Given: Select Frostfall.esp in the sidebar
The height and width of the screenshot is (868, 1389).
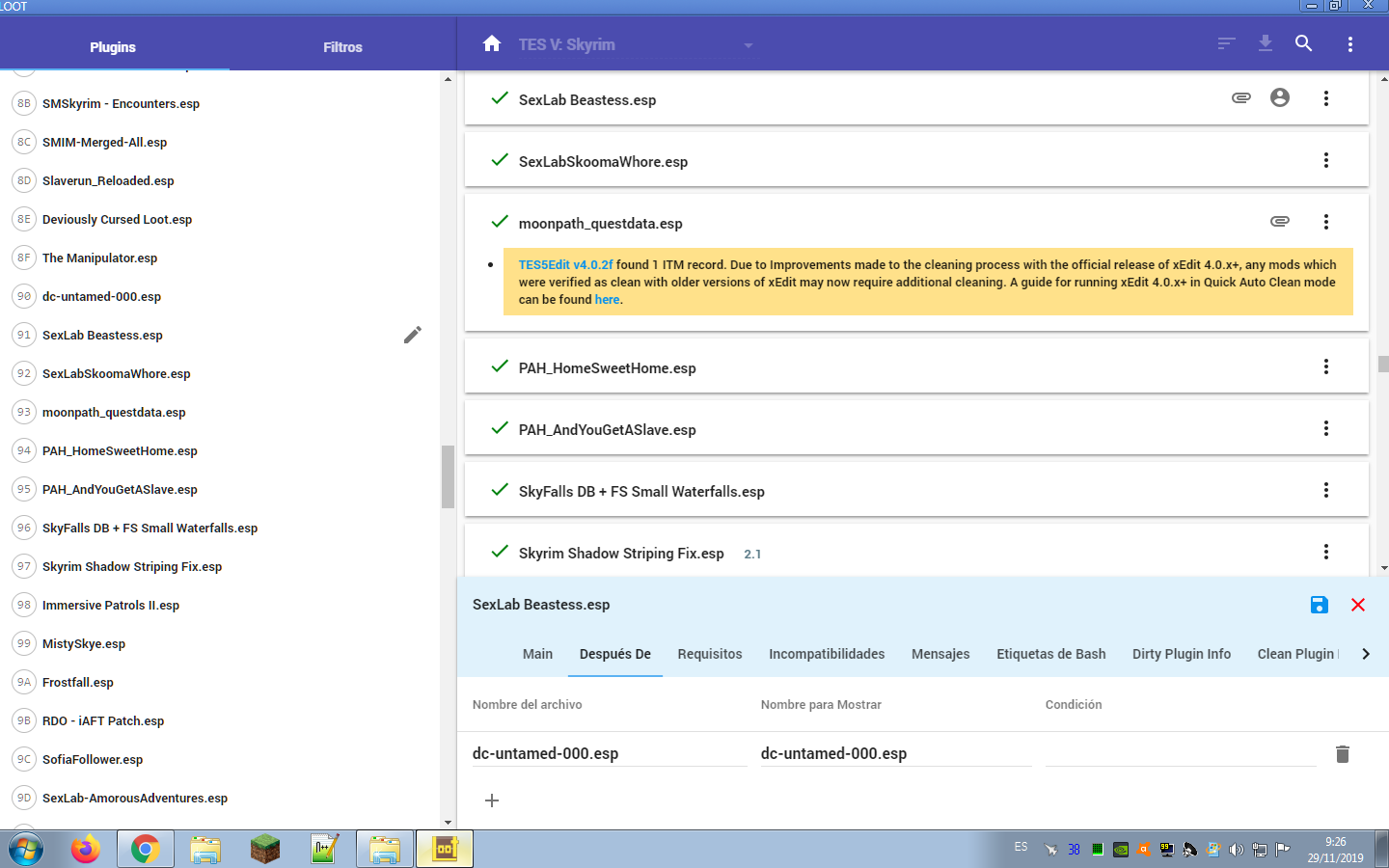Looking at the screenshot, I should pyautogui.click(x=78, y=682).
